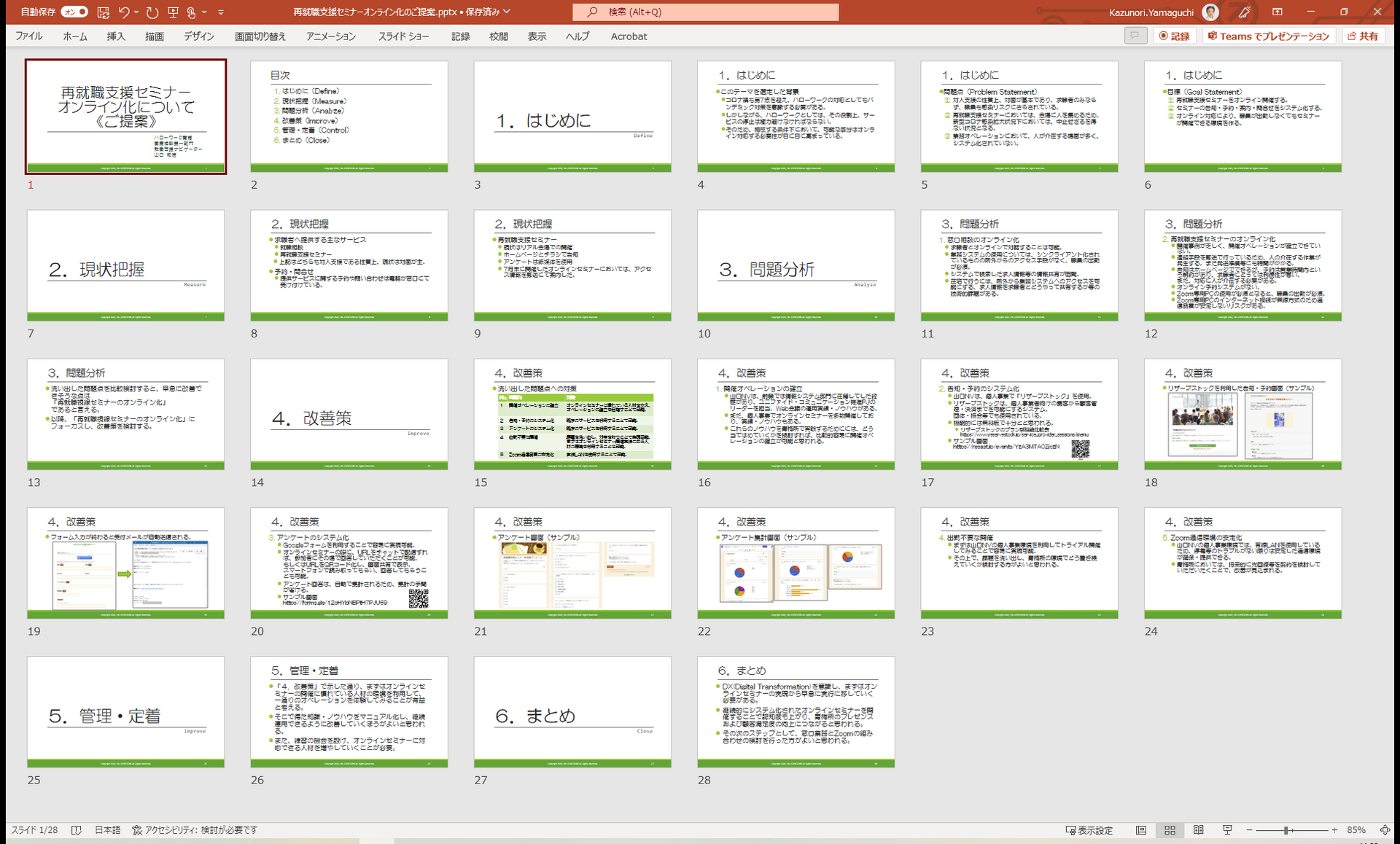Image resolution: width=1400 pixels, height=844 pixels.
Task: Click the Undo arrow icon
Action: coord(124,12)
